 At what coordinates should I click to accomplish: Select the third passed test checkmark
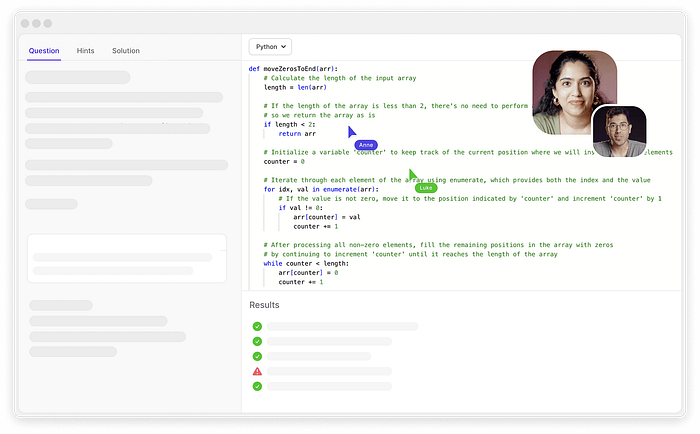[x=257, y=356]
